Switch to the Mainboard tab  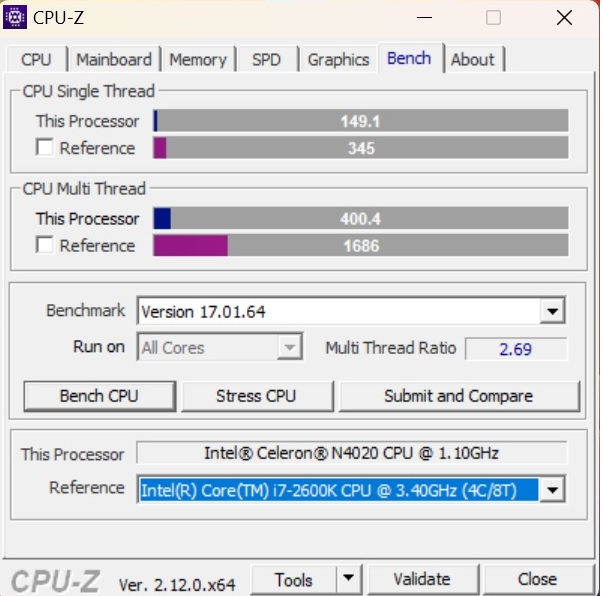114,60
